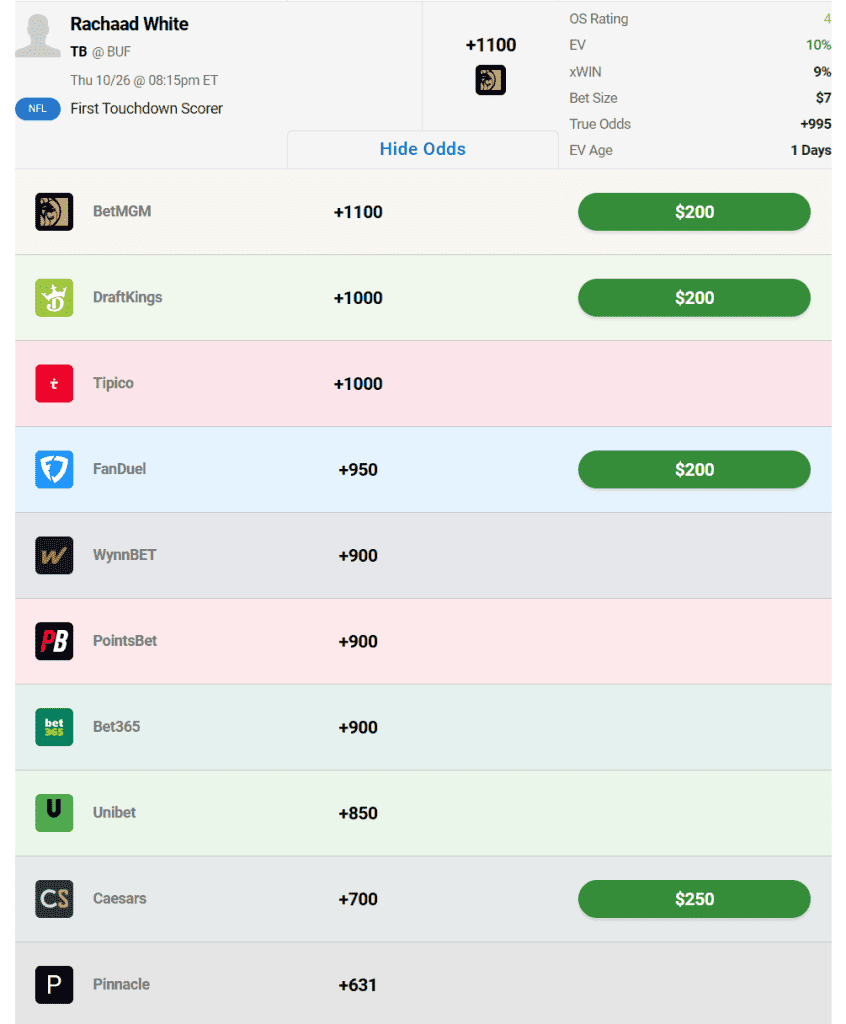The image size is (846, 1024).
Task: Click the $200 button for FanDuel
Action: [x=694, y=470]
